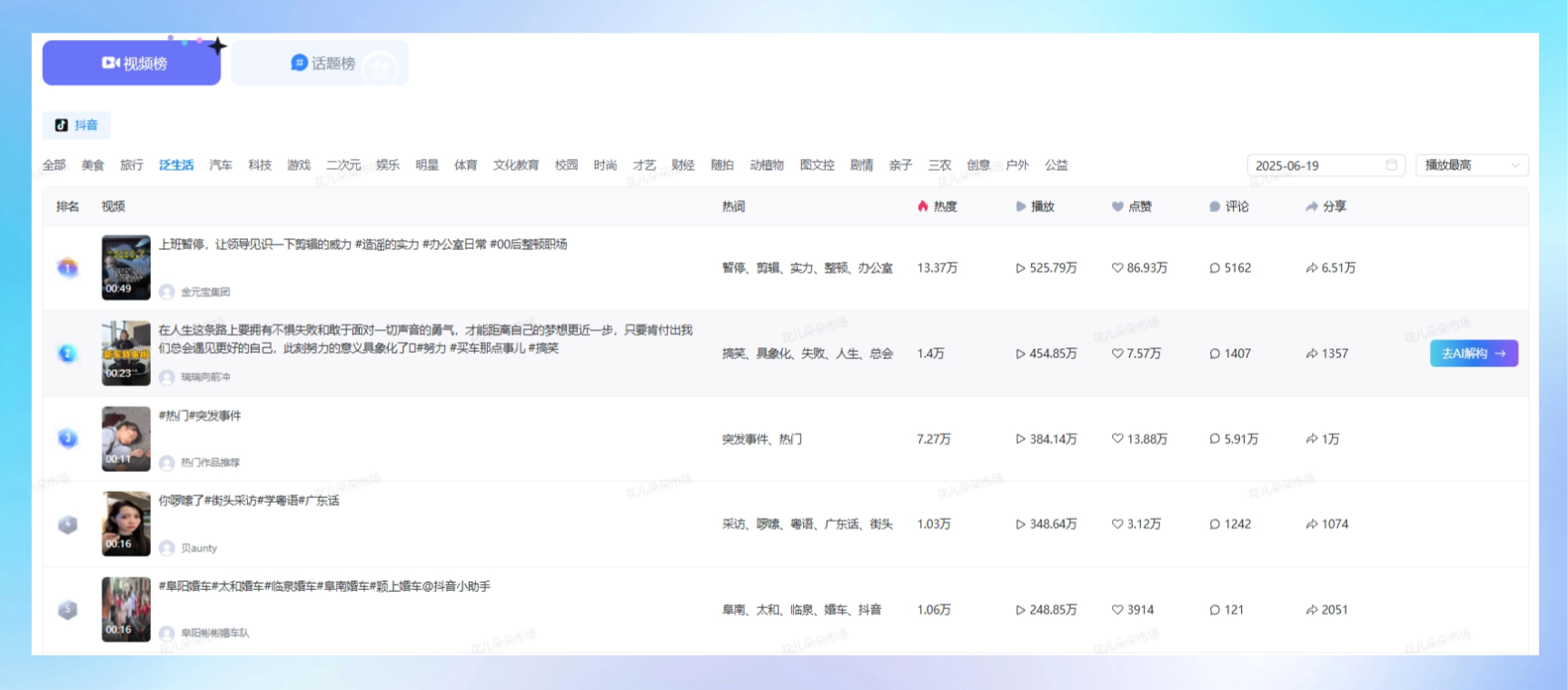Choose the 体育 category
Viewport: 1568px width, 690px height.
[x=466, y=165]
